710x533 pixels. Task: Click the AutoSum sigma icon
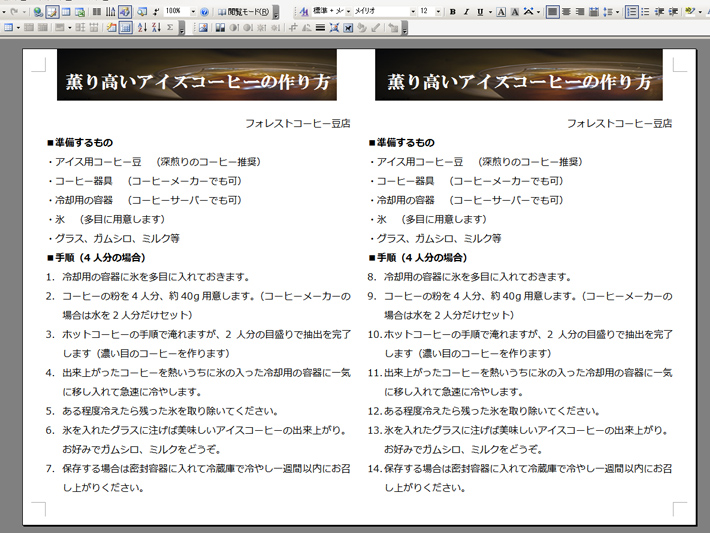point(169,27)
